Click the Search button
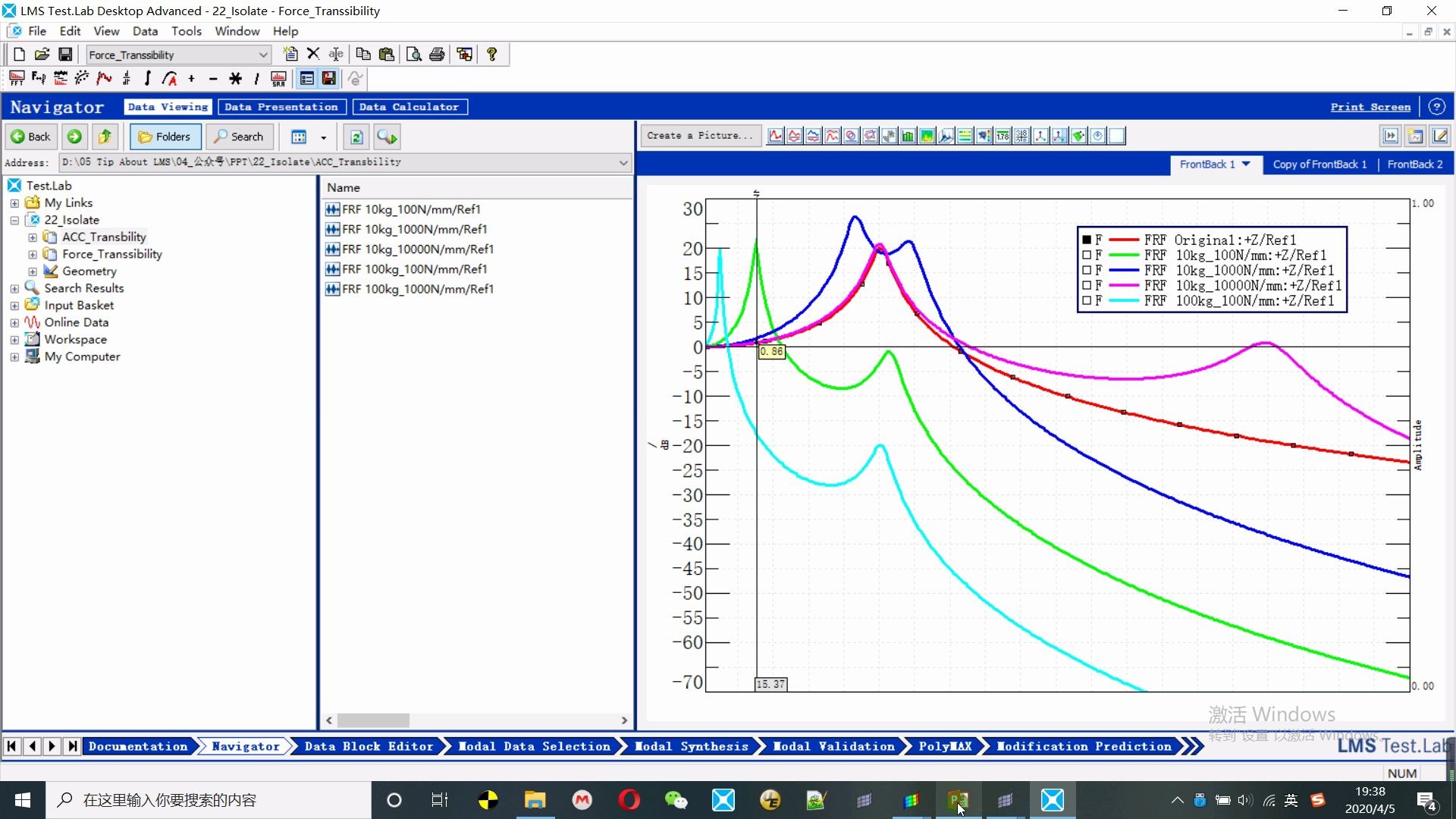Viewport: 1456px width, 819px height. 239,136
